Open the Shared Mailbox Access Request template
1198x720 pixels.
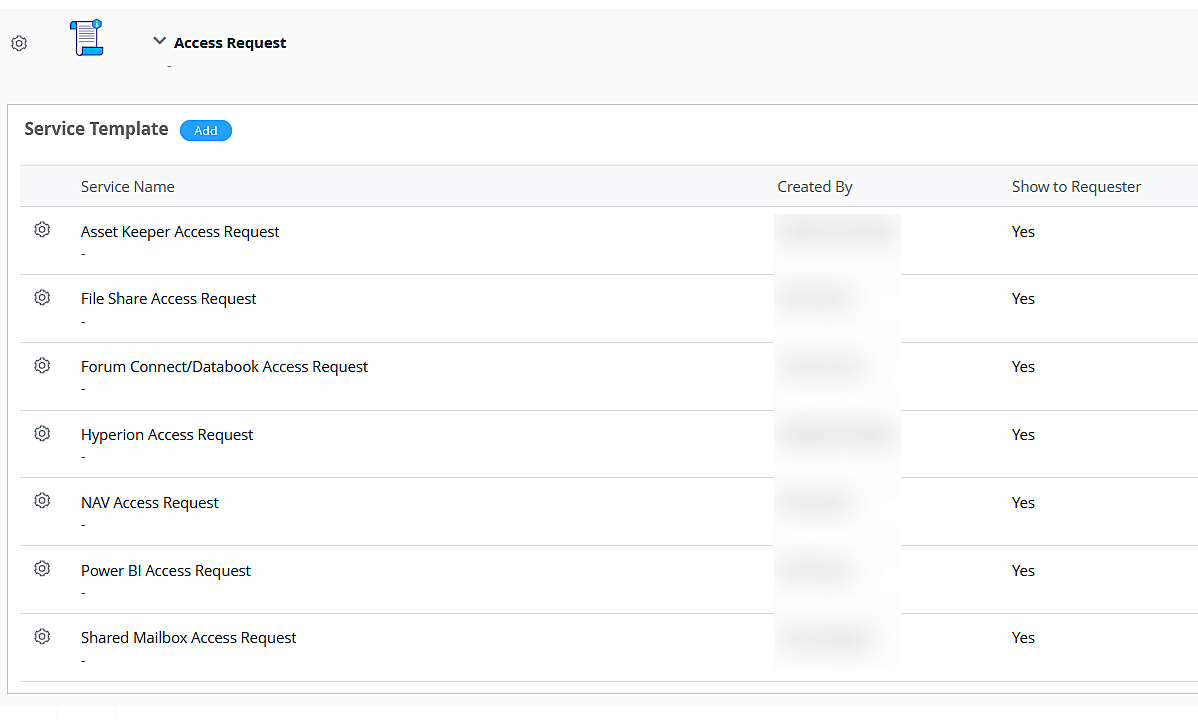[x=188, y=637]
